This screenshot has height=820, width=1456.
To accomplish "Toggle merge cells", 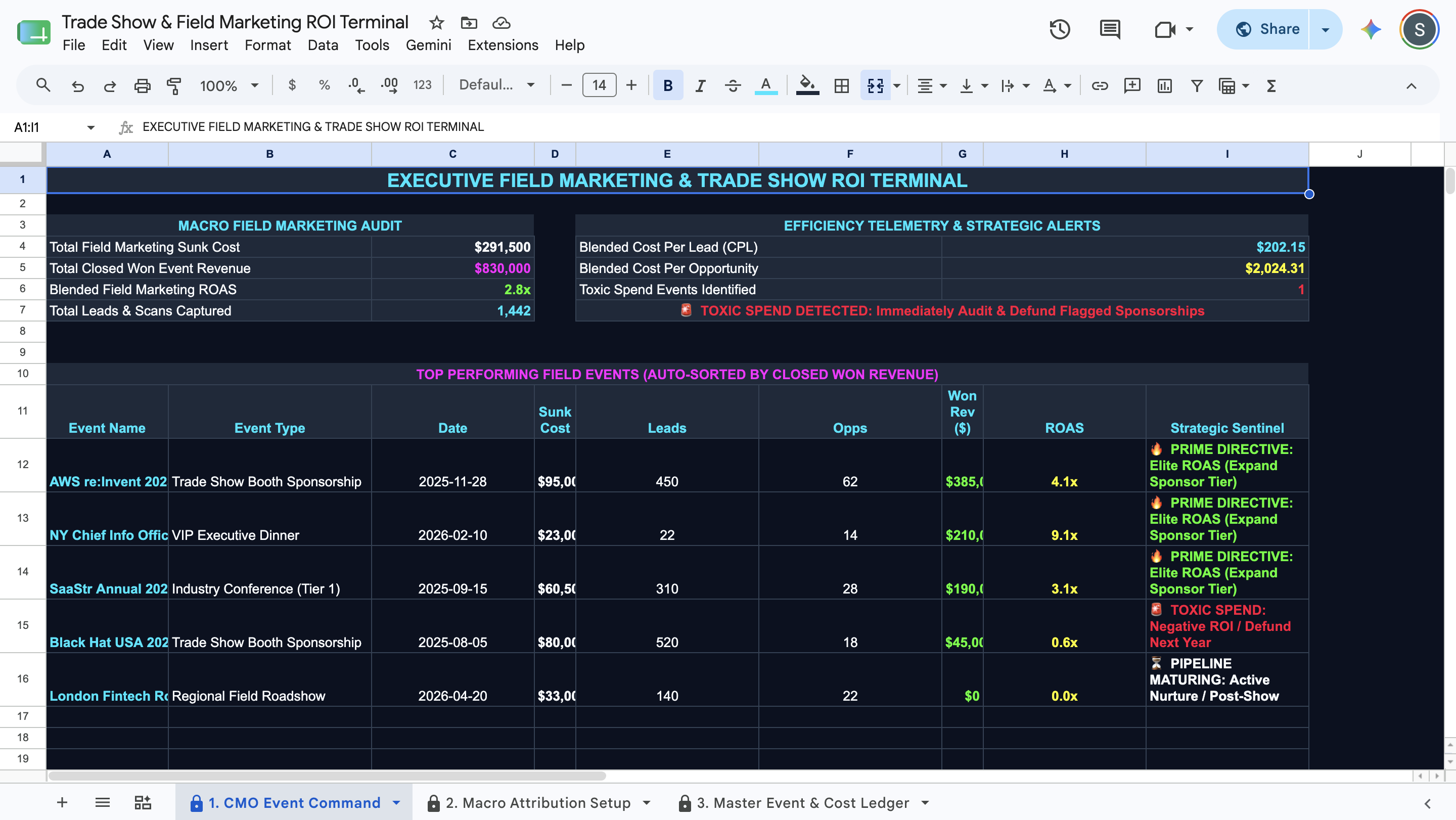I will pyautogui.click(x=875, y=85).
